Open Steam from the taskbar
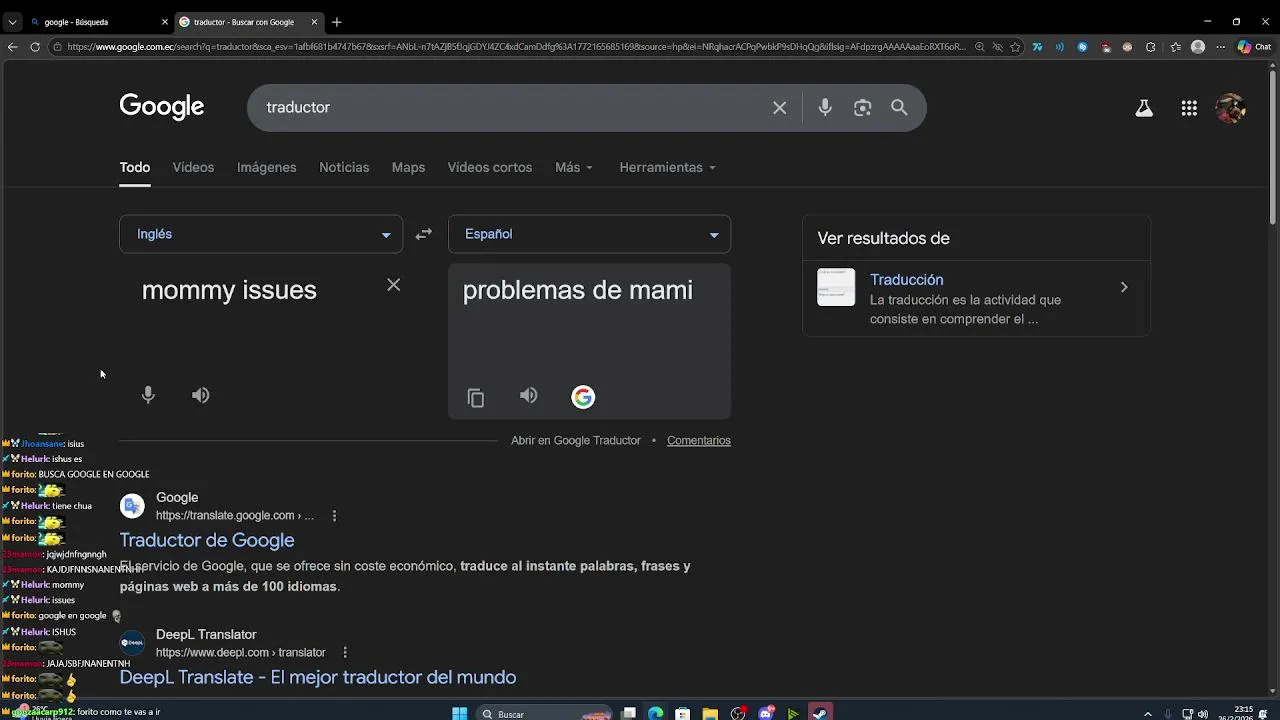Viewport: 1280px width, 720px height. click(x=820, y=713)
